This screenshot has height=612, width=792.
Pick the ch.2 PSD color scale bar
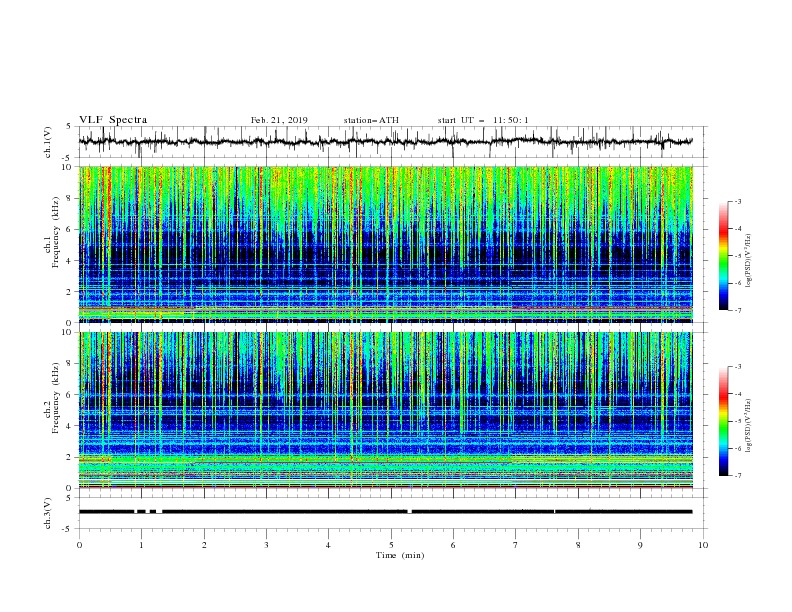click(x=724, y=421)
